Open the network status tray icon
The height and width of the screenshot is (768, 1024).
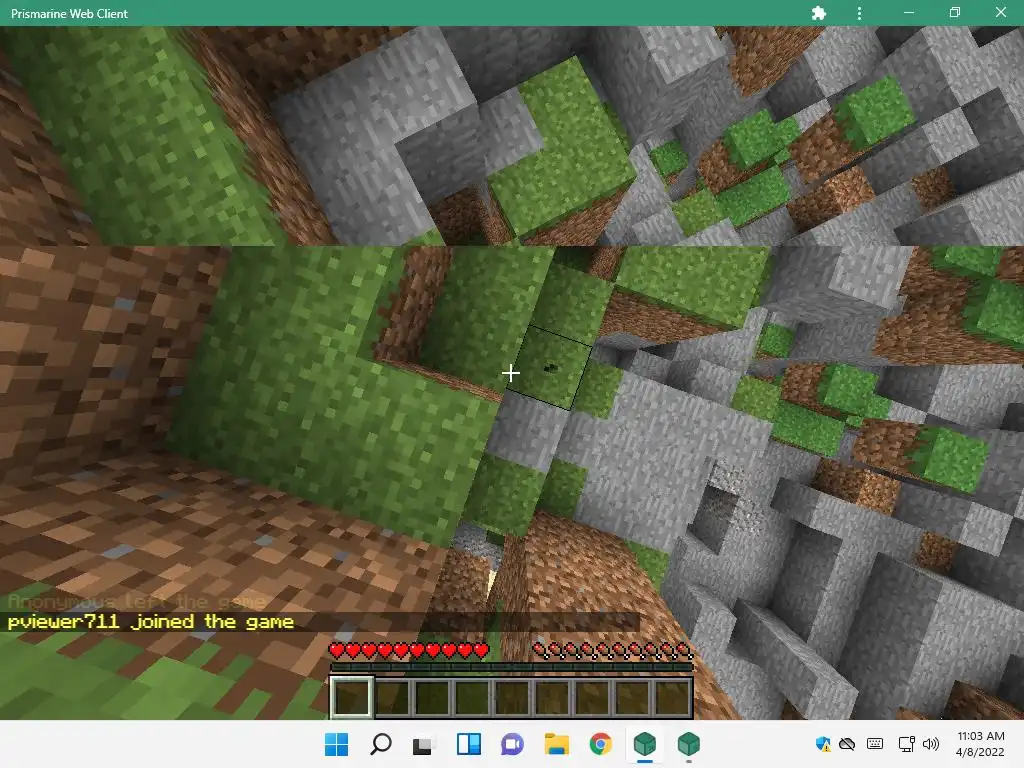pos(906,744)
